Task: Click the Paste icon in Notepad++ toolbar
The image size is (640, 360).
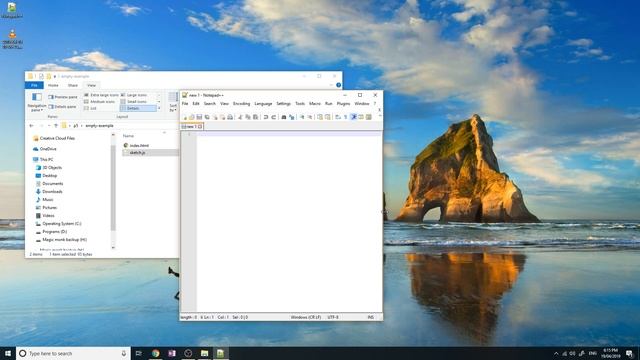Action: pos(255,117)
